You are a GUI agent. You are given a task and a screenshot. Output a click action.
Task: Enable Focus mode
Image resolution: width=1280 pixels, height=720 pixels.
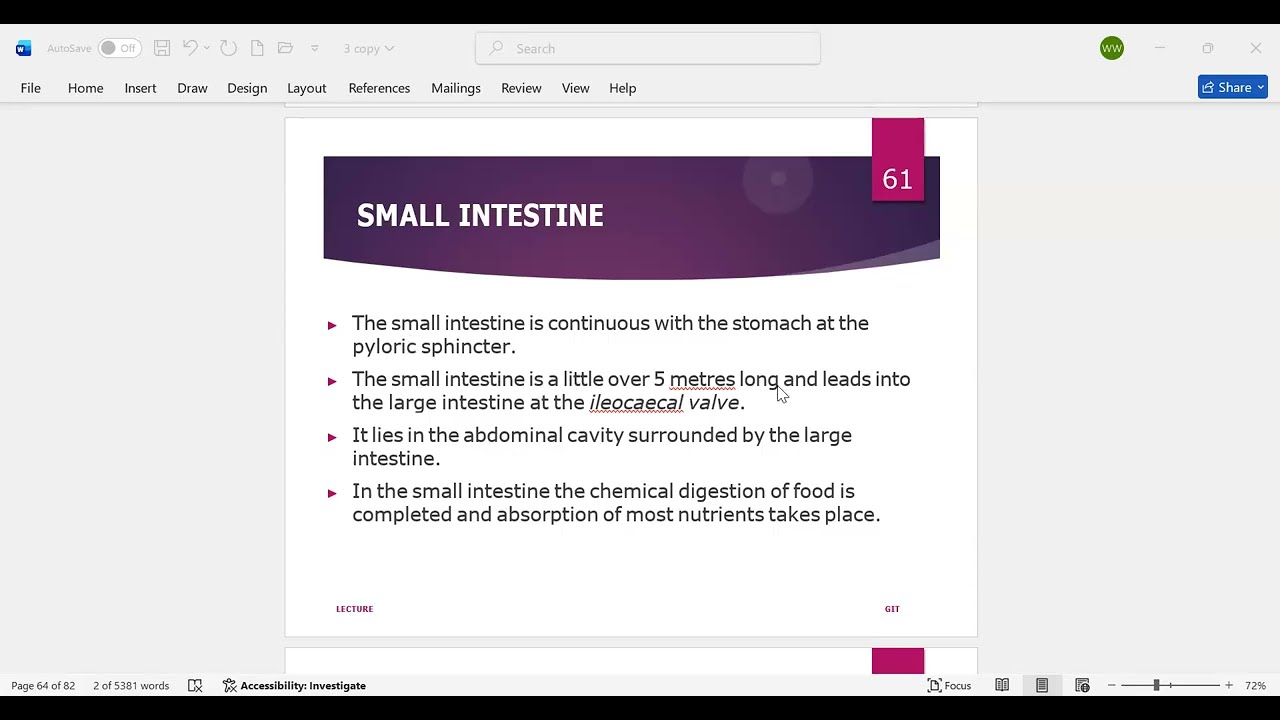point(949,686)
